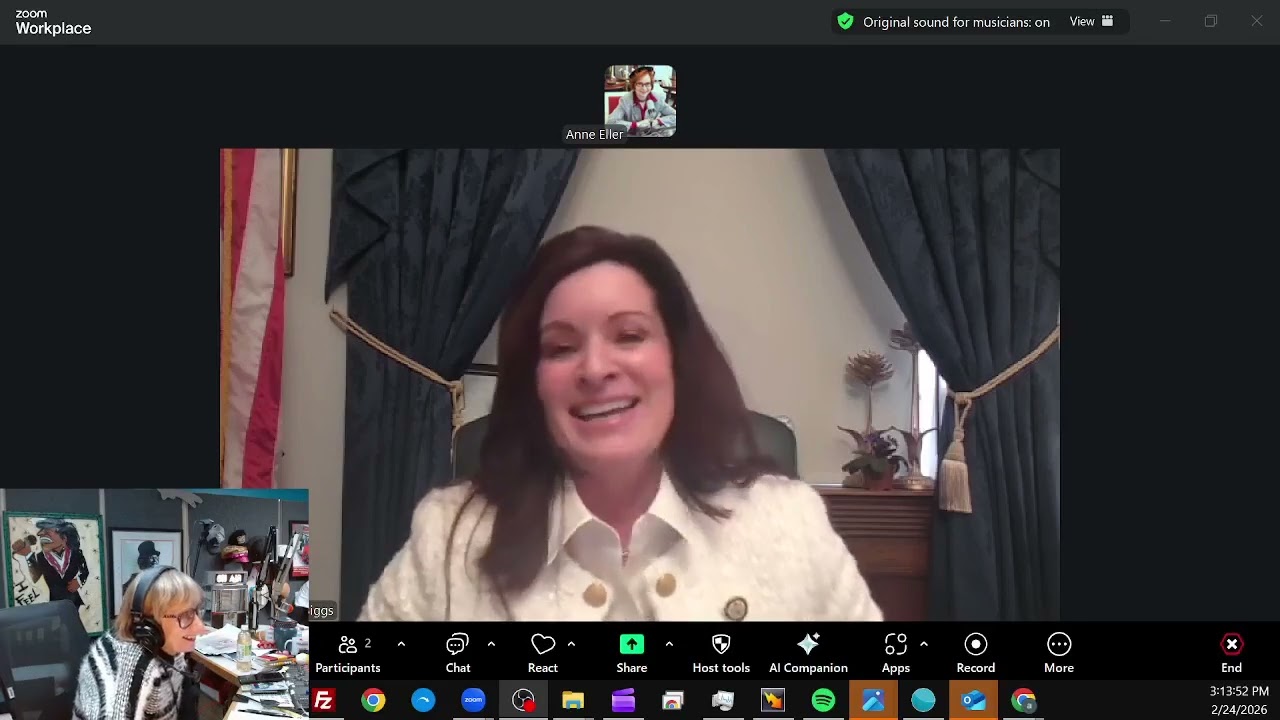
Task: Open AI Companion
Action: coord(808,654)
